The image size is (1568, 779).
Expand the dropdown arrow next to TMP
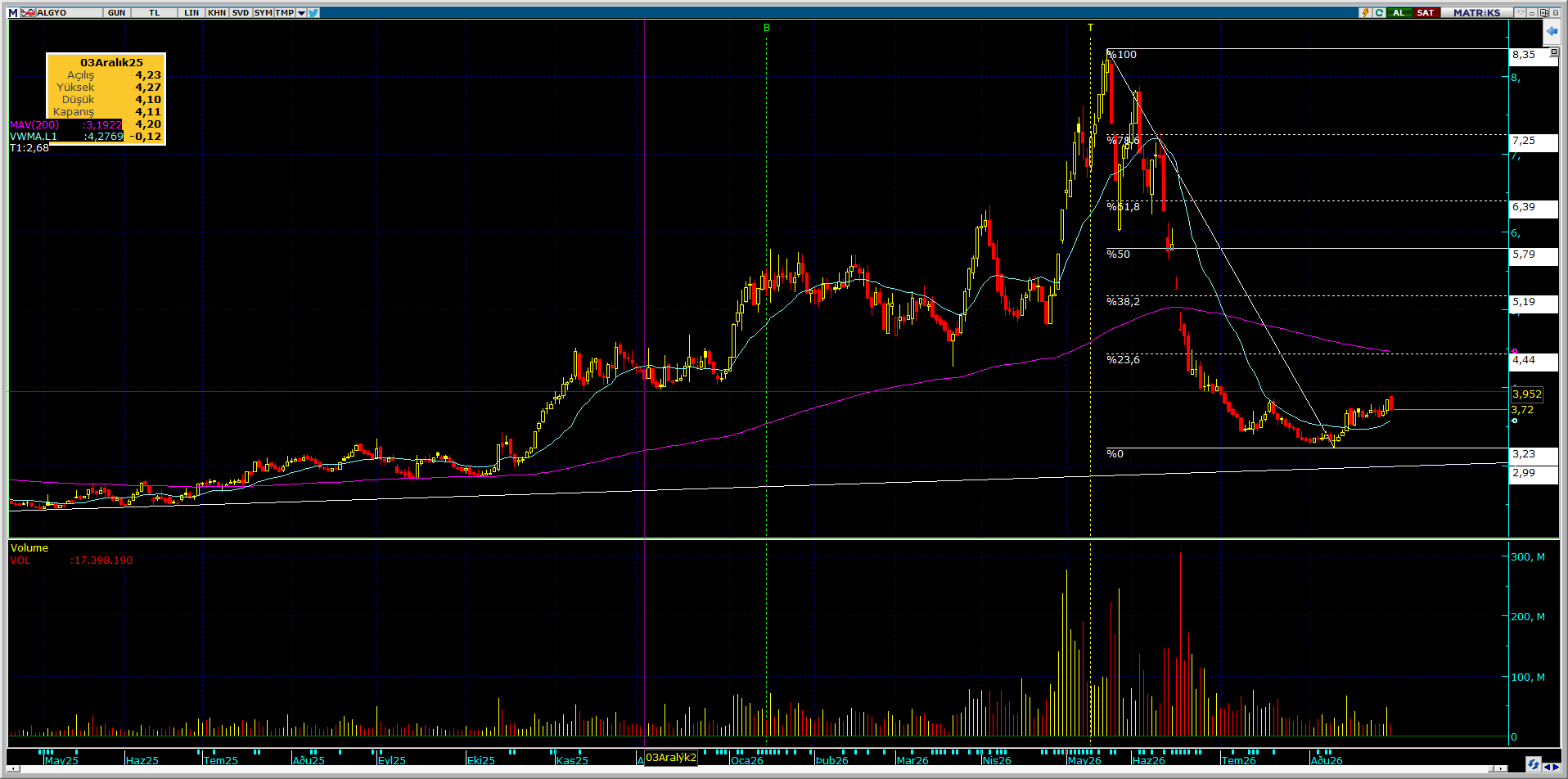click(301, 13)
